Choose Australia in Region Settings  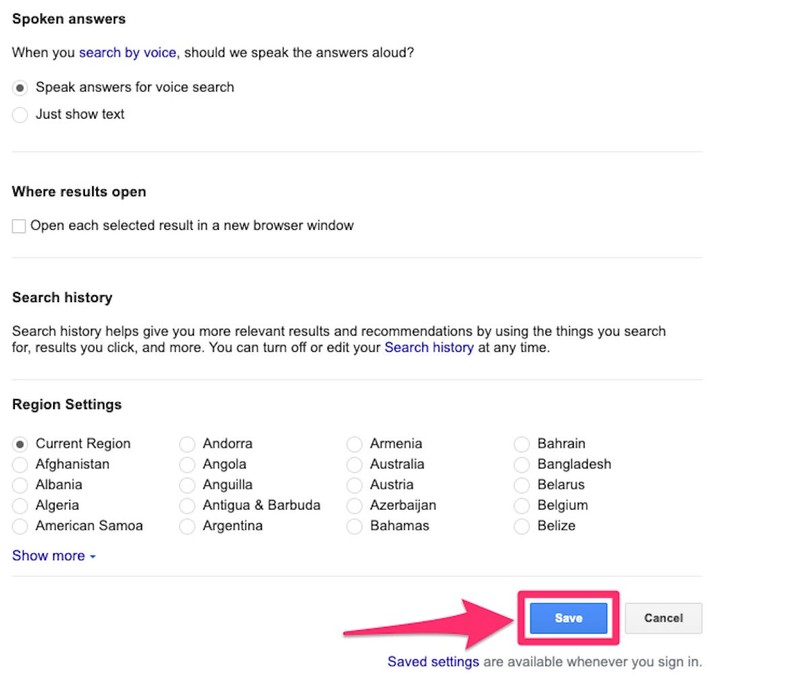tap(355, 465)
